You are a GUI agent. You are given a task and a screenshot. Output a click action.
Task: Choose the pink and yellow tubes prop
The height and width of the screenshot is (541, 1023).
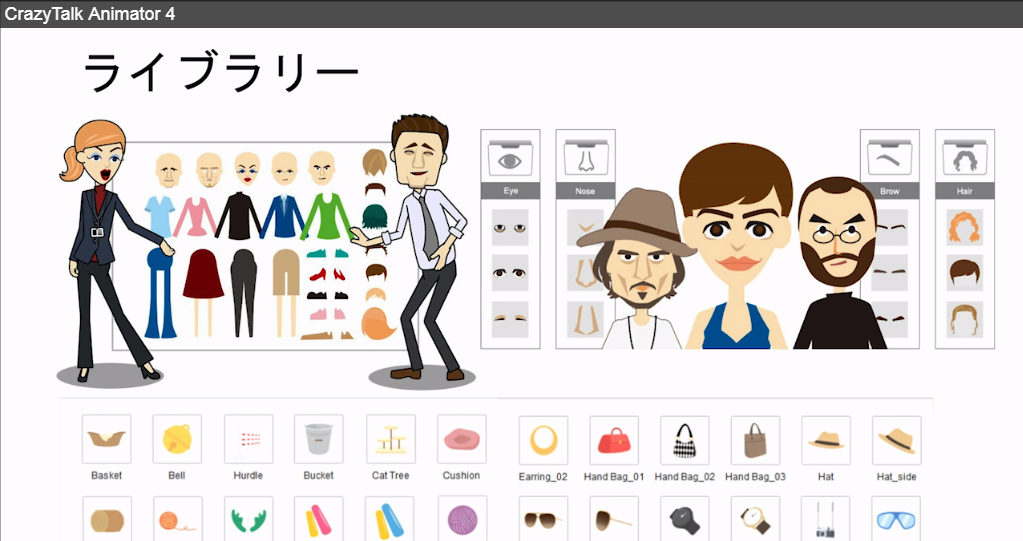[318, 519]
